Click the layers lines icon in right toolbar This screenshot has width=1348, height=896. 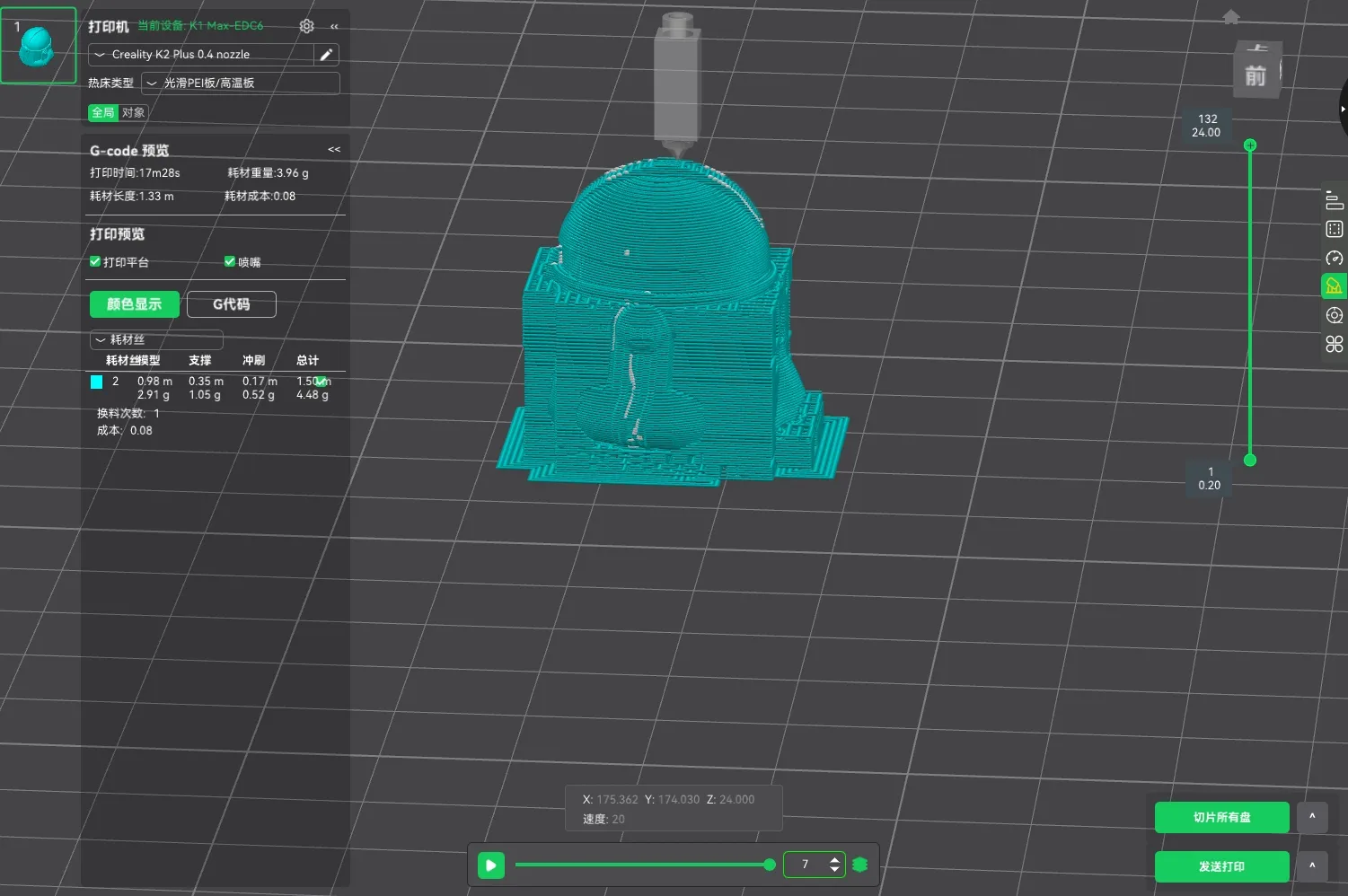[1335, 200]
